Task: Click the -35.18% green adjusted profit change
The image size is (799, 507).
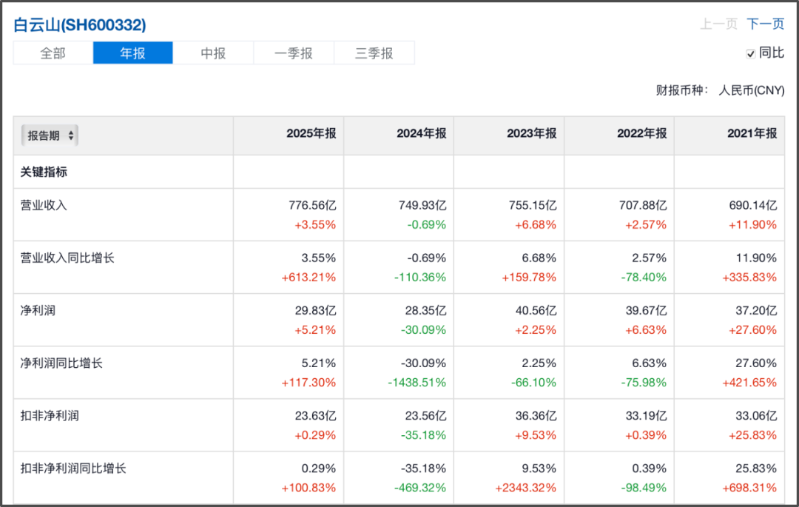Action: (x=423, y=436)
